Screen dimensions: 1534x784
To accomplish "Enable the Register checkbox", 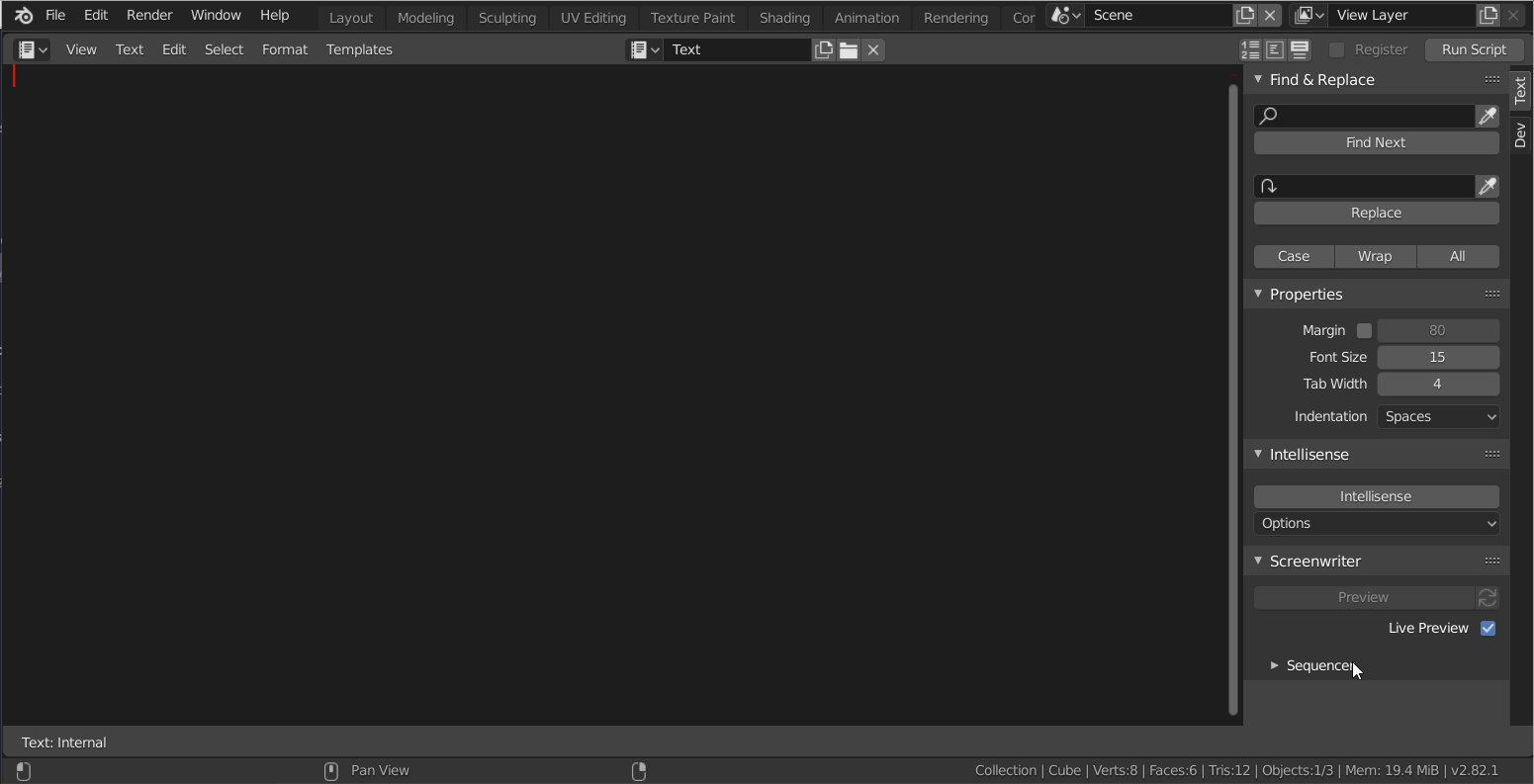I will click(1337, 49).
